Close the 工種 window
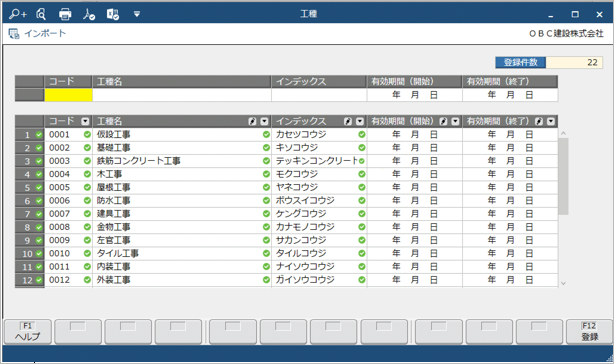Image resolution: width=614 pixels, height=364 pixels. [x=599, y=14]
